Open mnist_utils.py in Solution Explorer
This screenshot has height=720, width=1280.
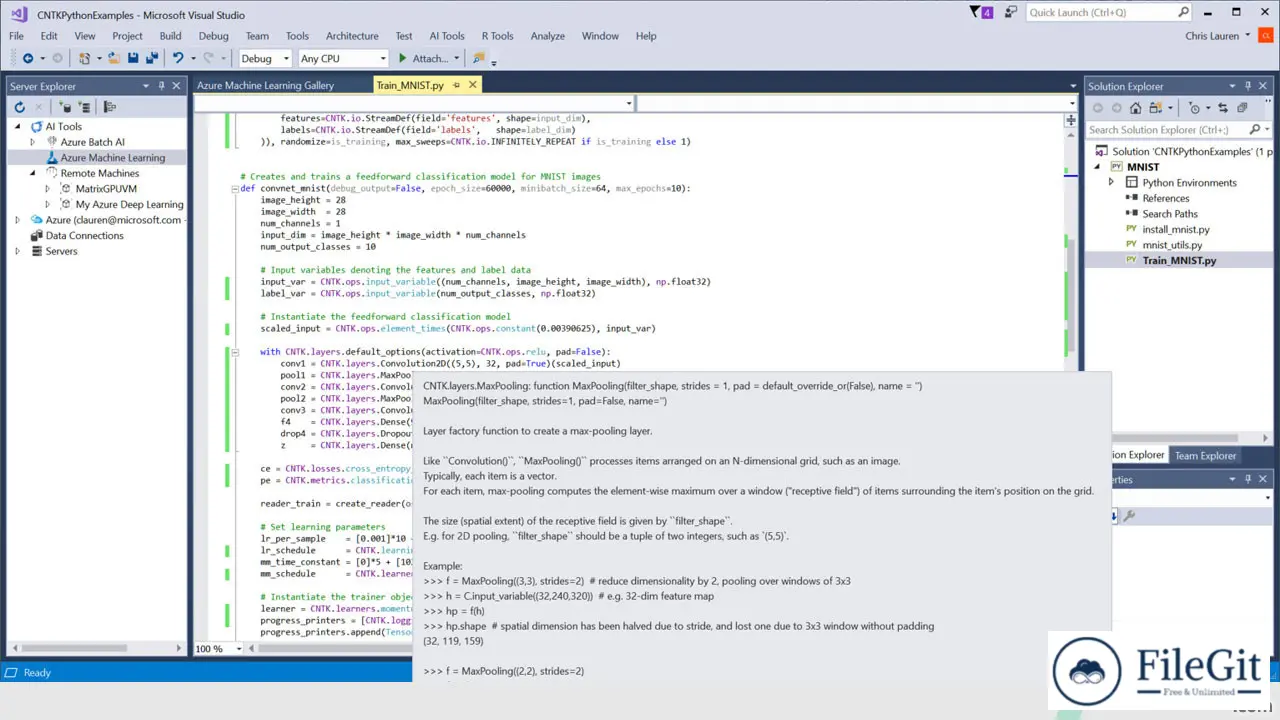coord(1172,244)
